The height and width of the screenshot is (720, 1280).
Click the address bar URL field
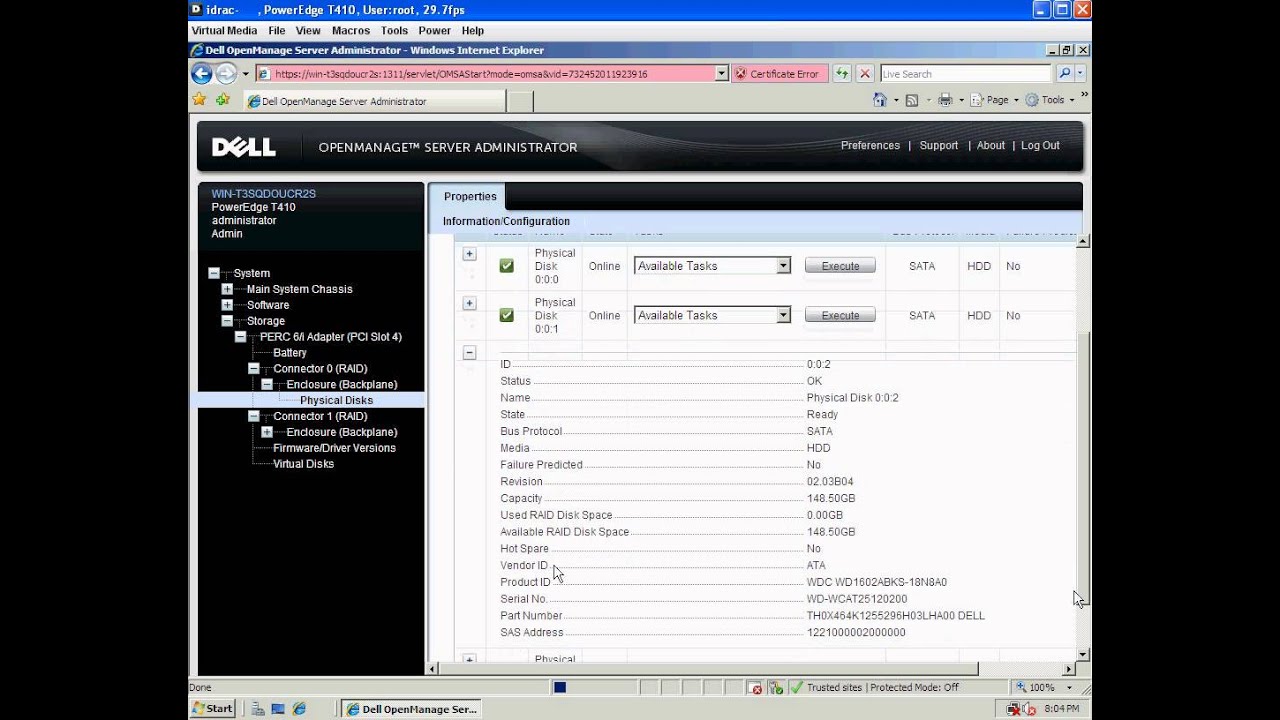coord(485,73)
